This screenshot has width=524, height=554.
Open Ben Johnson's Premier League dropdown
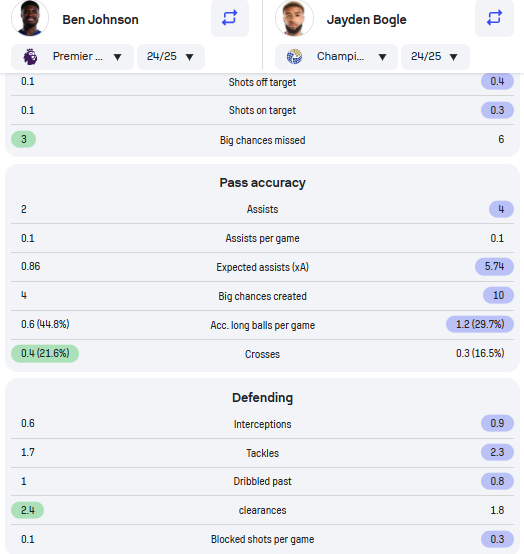(x=72, y=57)
